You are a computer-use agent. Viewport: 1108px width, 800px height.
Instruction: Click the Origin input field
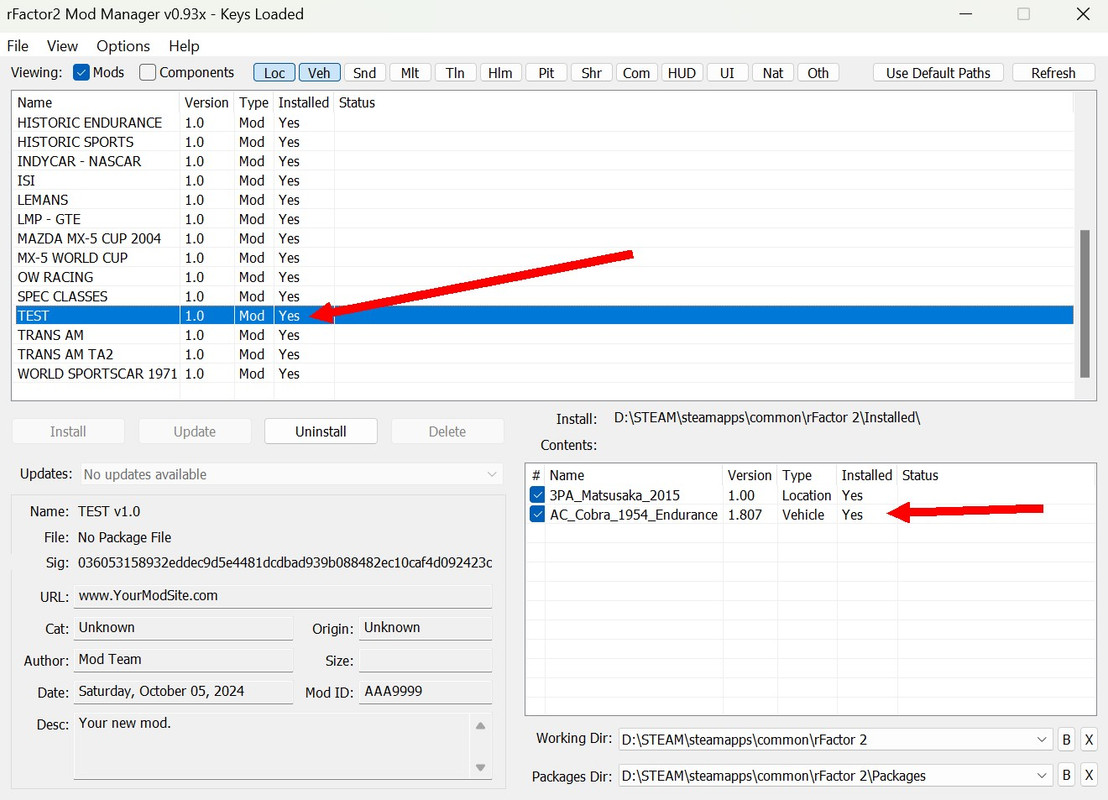pos(425,628)
